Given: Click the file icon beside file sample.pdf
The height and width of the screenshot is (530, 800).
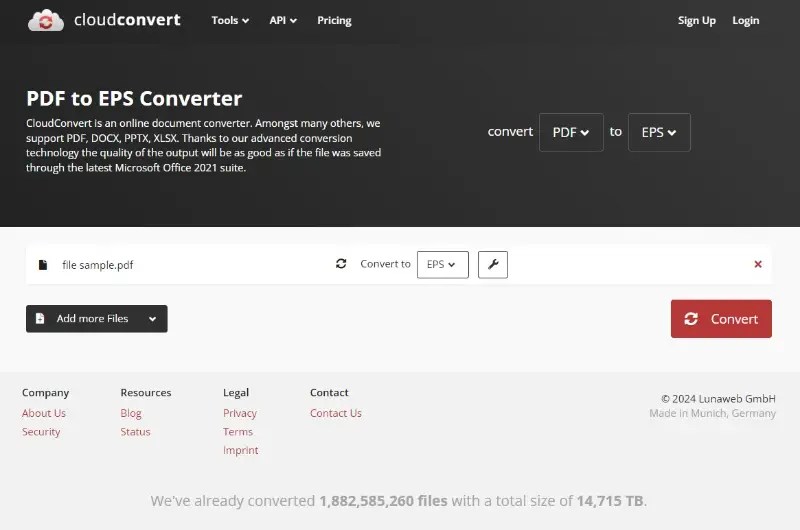Looking at the screenshot, I should [x=43, y=264].
